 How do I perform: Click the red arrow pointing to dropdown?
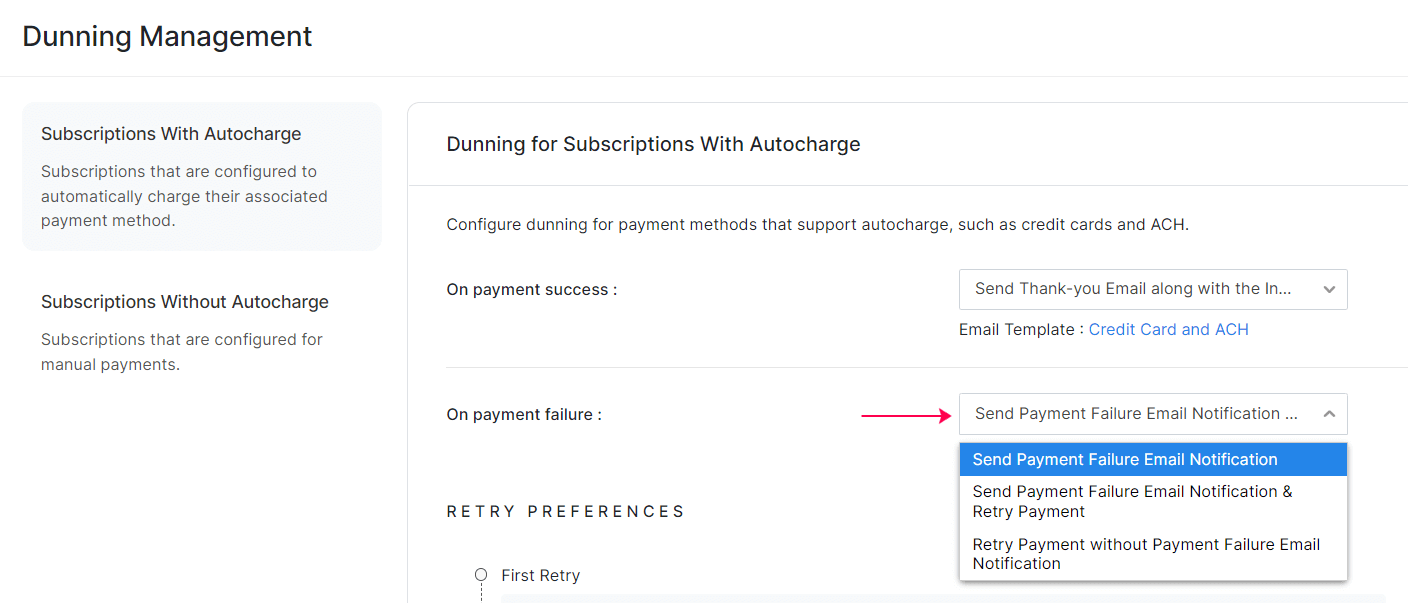(x=906, y=415)
